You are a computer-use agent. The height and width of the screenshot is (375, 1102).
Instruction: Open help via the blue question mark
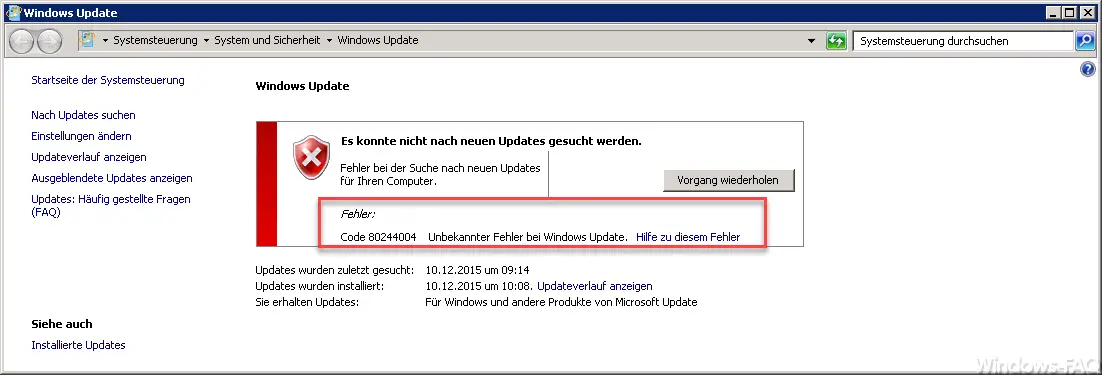[1087, 69]
